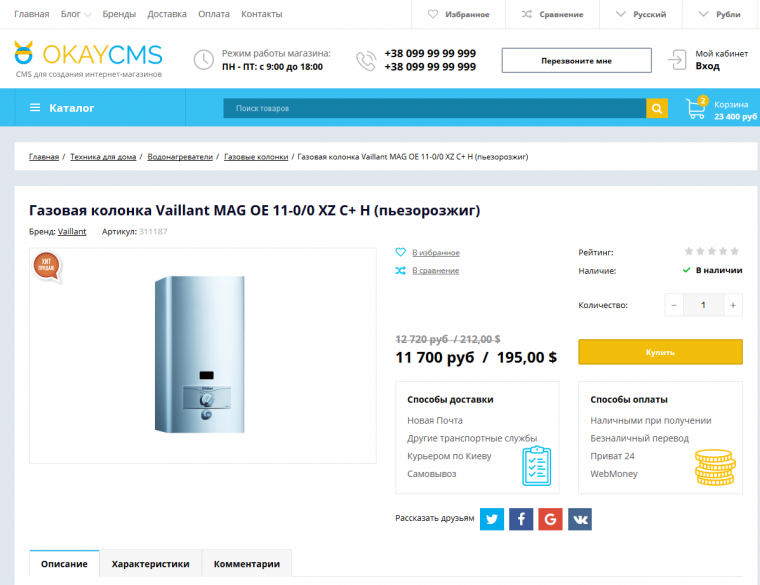The height and width of the screenshot is (585, 760).
Task: Switch to the Комментарии tab
Action: (247, 564)
